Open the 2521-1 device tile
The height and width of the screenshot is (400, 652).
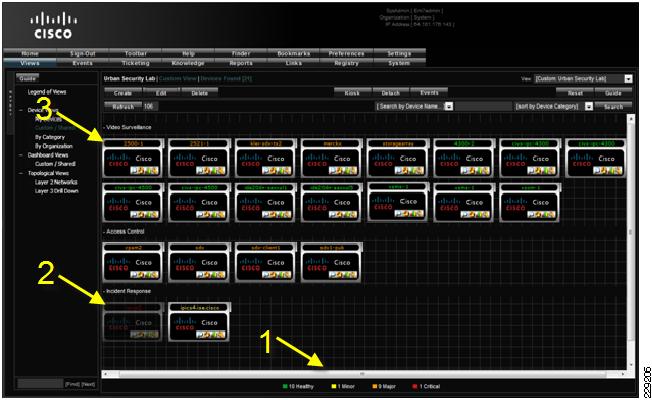tap(199, 158)
